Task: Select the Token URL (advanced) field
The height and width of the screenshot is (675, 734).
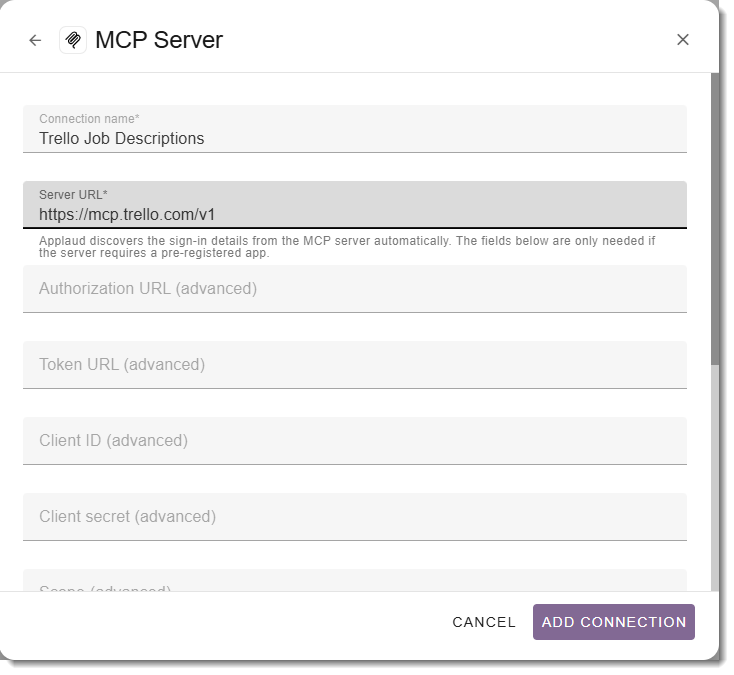Action: pos(355,365)
